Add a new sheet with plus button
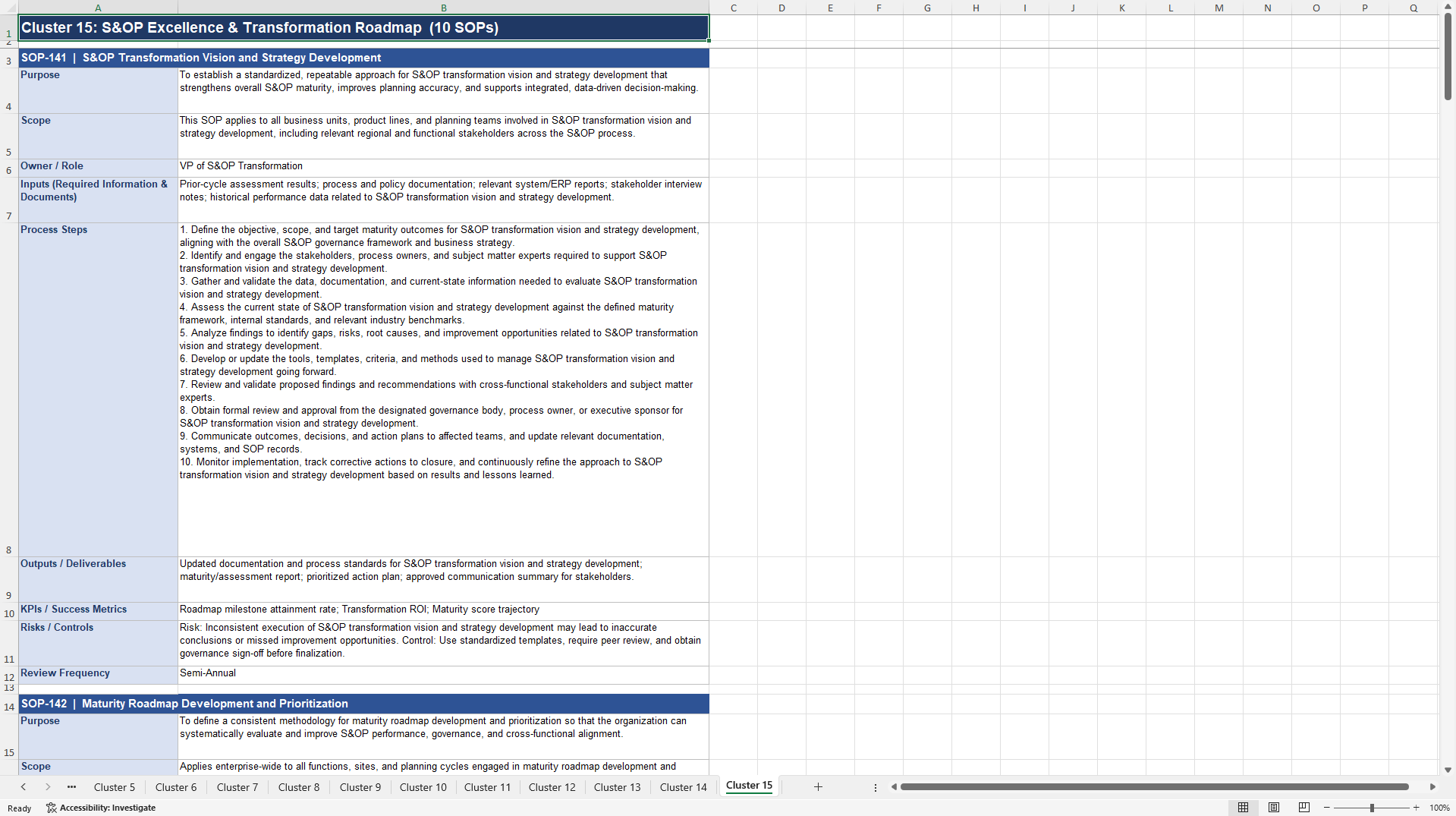The height and width of the screenshot is (816, 1456). click(x=818, y=787)
